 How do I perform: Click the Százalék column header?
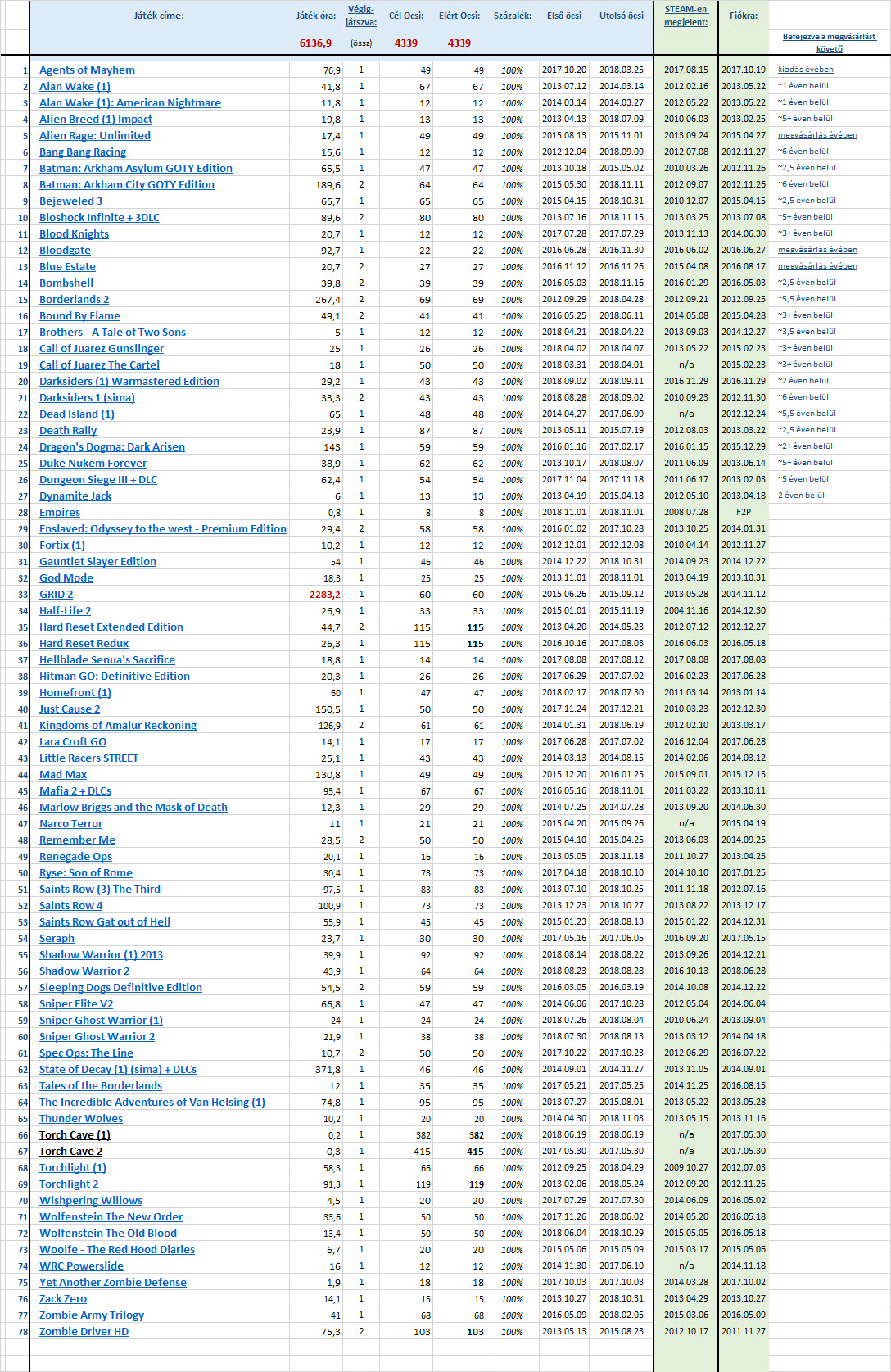point(513,16)
